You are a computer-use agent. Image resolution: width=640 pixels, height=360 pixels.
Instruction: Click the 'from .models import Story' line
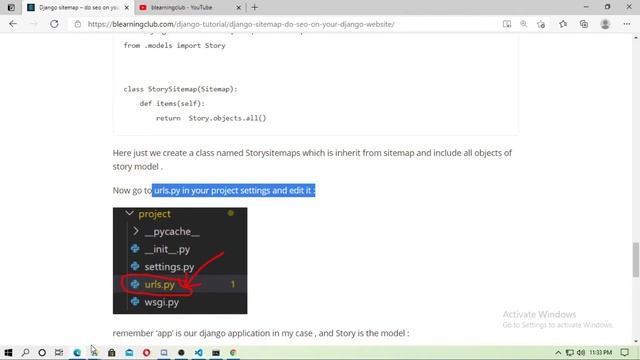pyautogui.click(x=174, y=46)
